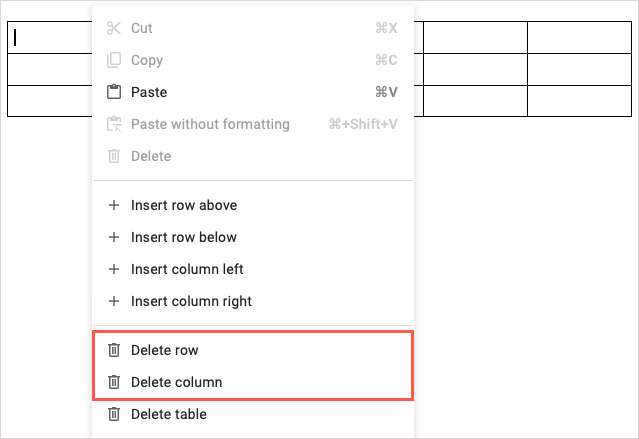The height and width of the screenshot is (439, 639).
Task: Select the Paste menu item text
Action: coord(149,92)
